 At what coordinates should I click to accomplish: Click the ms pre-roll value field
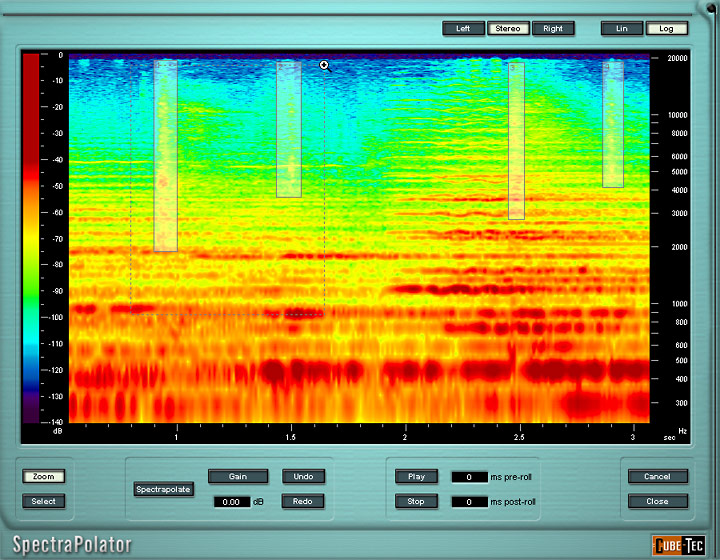tap(469, 477)
